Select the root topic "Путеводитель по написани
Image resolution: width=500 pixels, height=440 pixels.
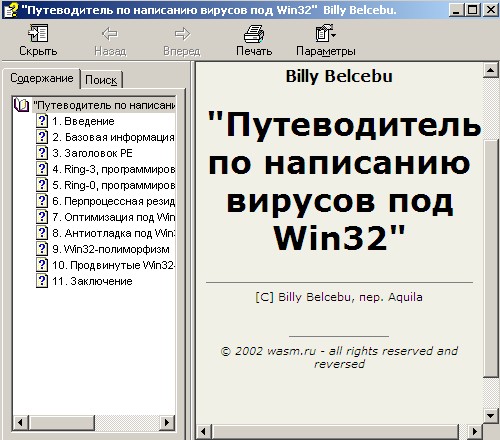pos(104,105)
